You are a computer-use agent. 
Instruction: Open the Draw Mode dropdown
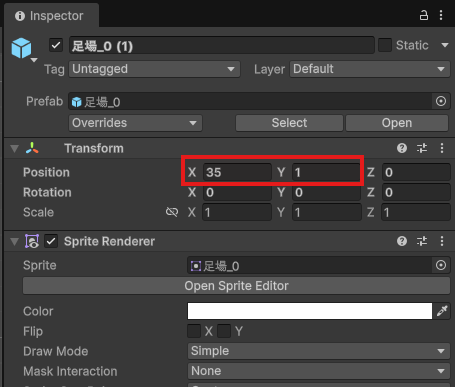tap(319, 351)
